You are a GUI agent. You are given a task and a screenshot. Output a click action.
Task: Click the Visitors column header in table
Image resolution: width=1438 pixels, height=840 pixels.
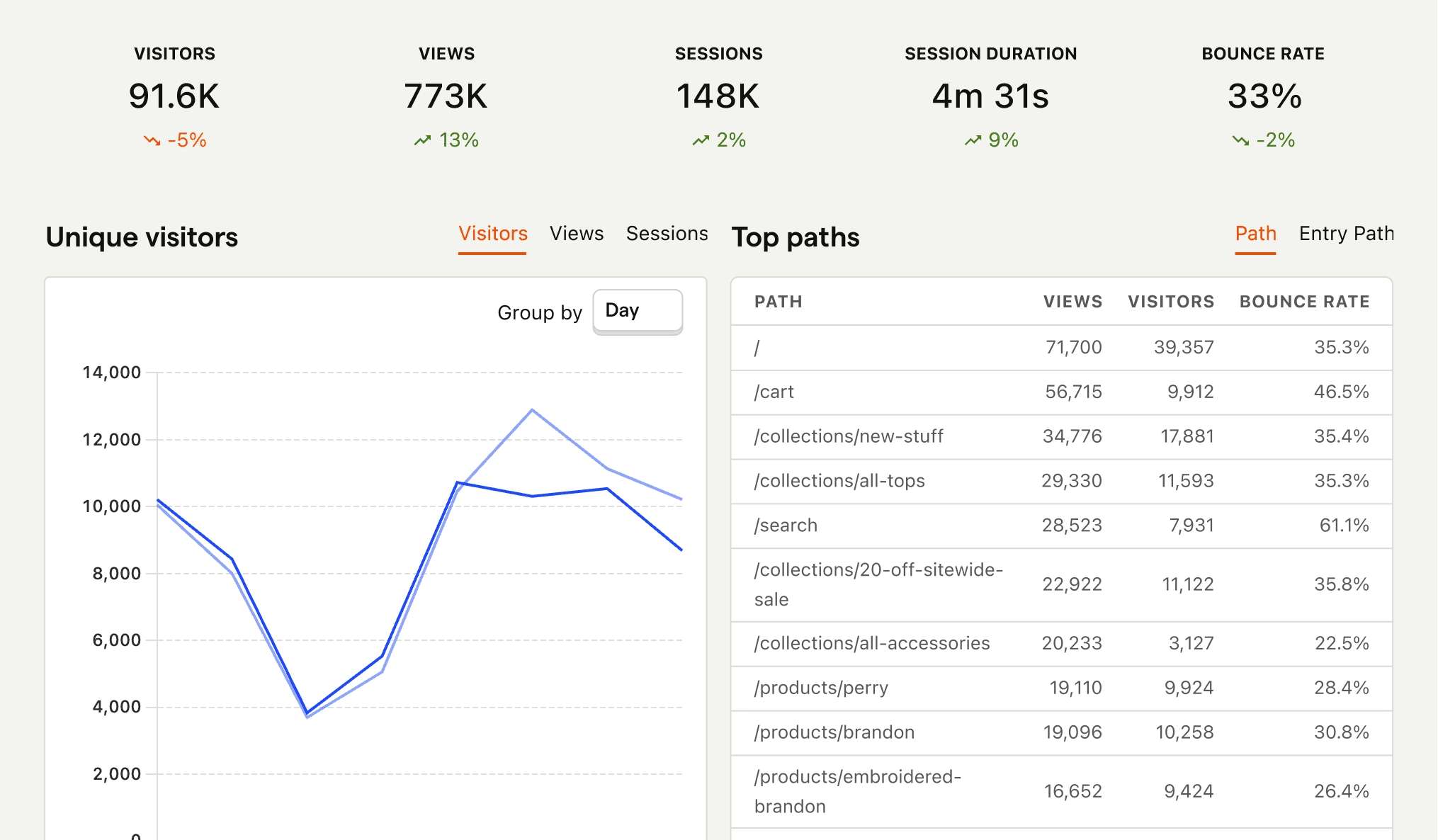point(1170,302)
